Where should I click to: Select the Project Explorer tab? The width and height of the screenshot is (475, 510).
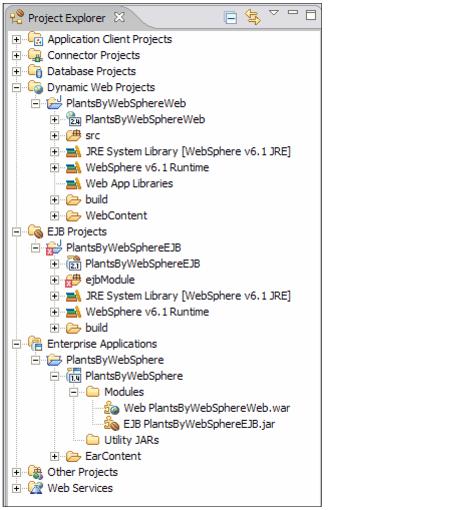(x=67, y=18)
